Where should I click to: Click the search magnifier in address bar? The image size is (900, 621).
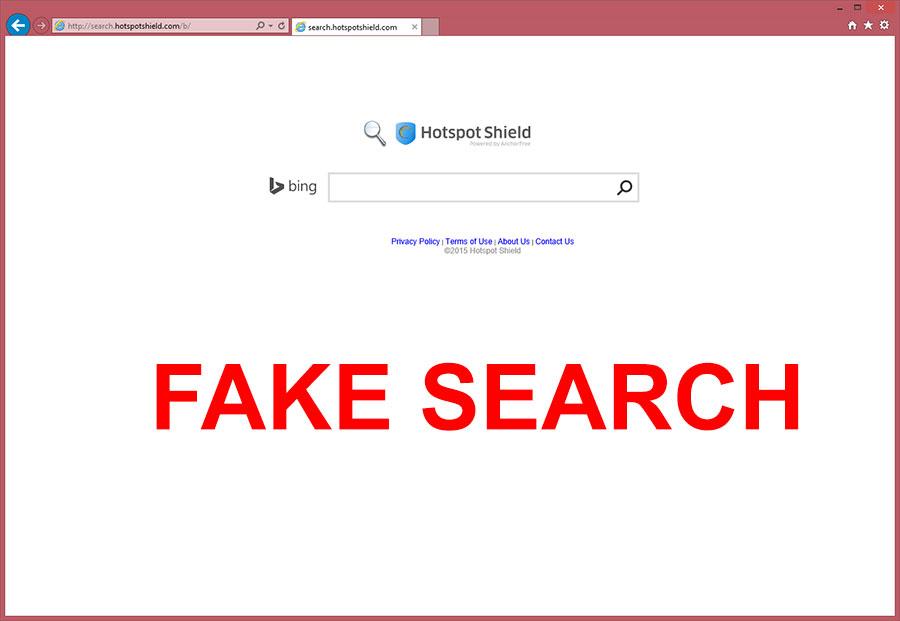[260, 26]
